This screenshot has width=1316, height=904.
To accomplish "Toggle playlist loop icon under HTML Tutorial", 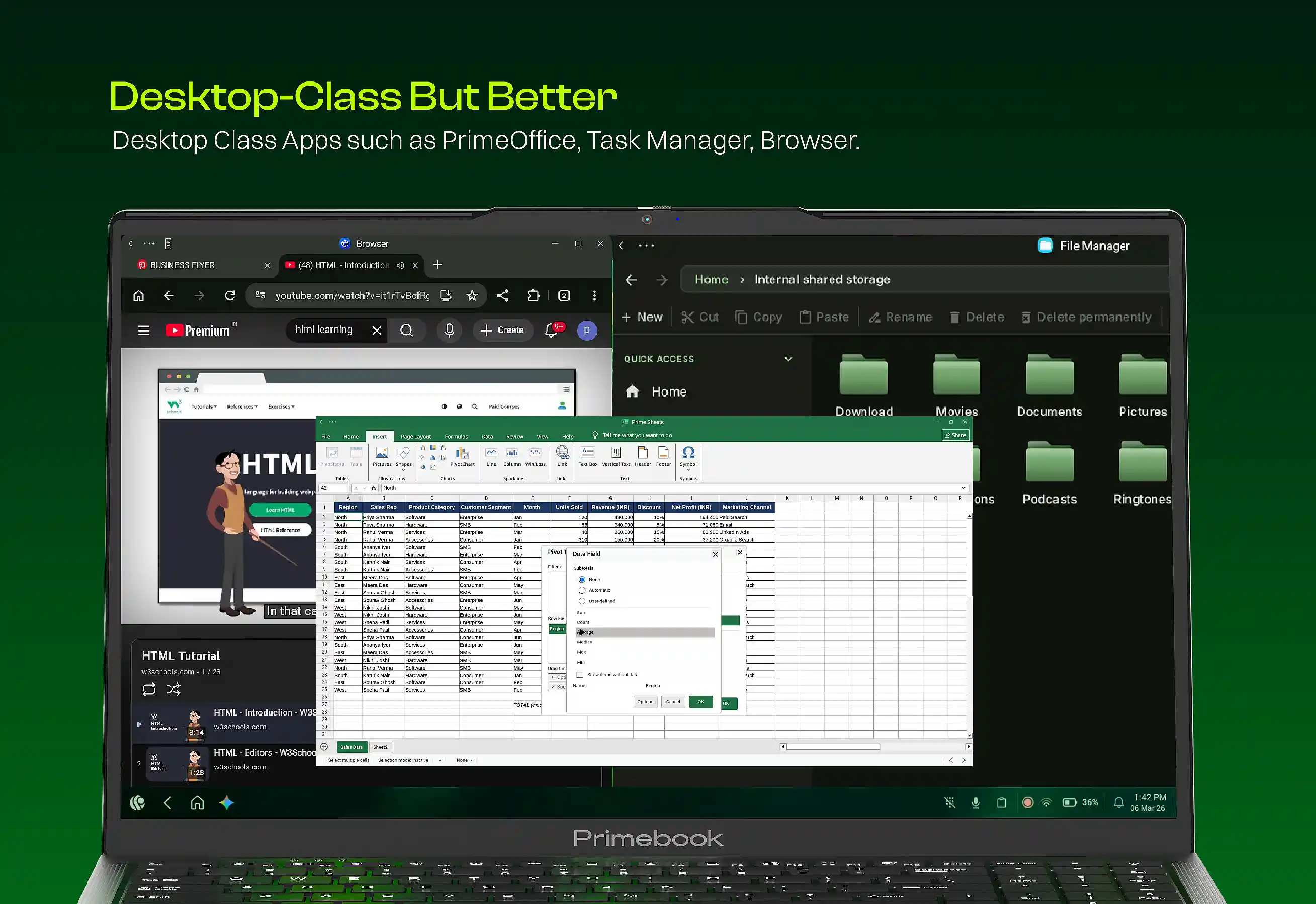I will [x=149, y=689].
